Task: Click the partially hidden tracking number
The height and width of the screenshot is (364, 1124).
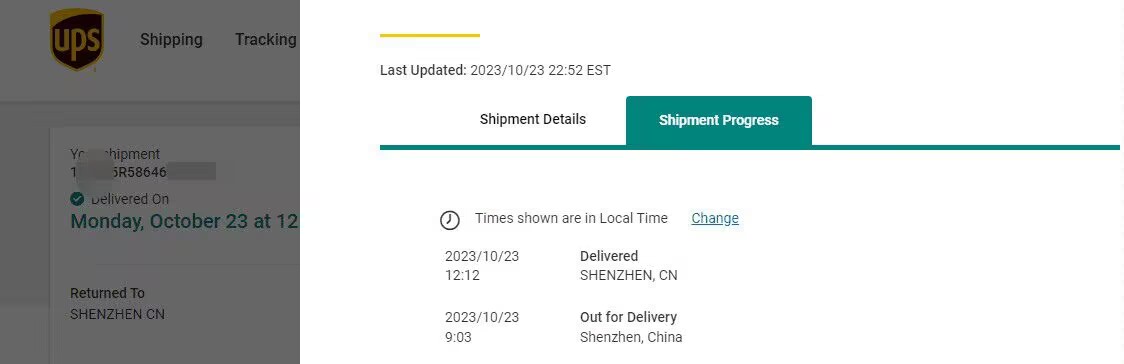Action: tap(143, 172)
